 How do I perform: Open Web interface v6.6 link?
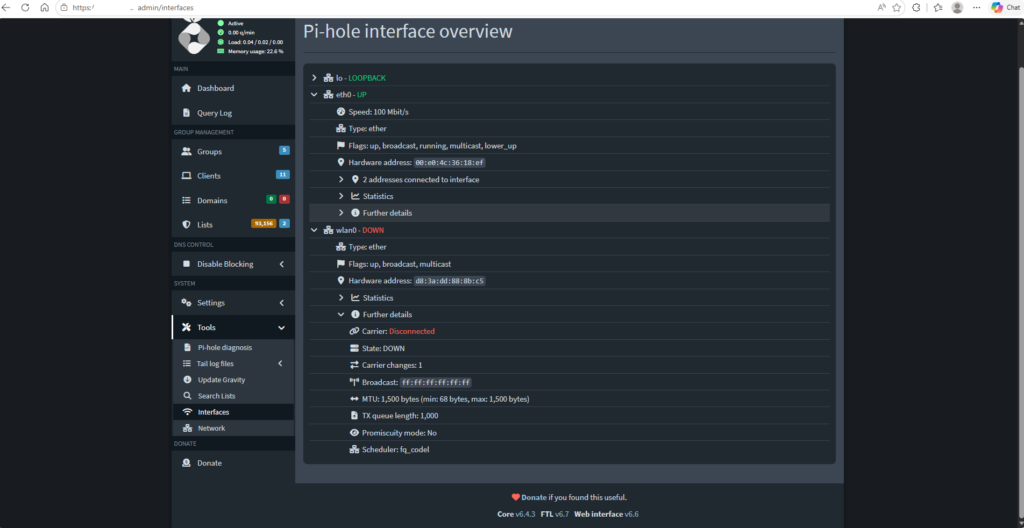coord(632,514)
